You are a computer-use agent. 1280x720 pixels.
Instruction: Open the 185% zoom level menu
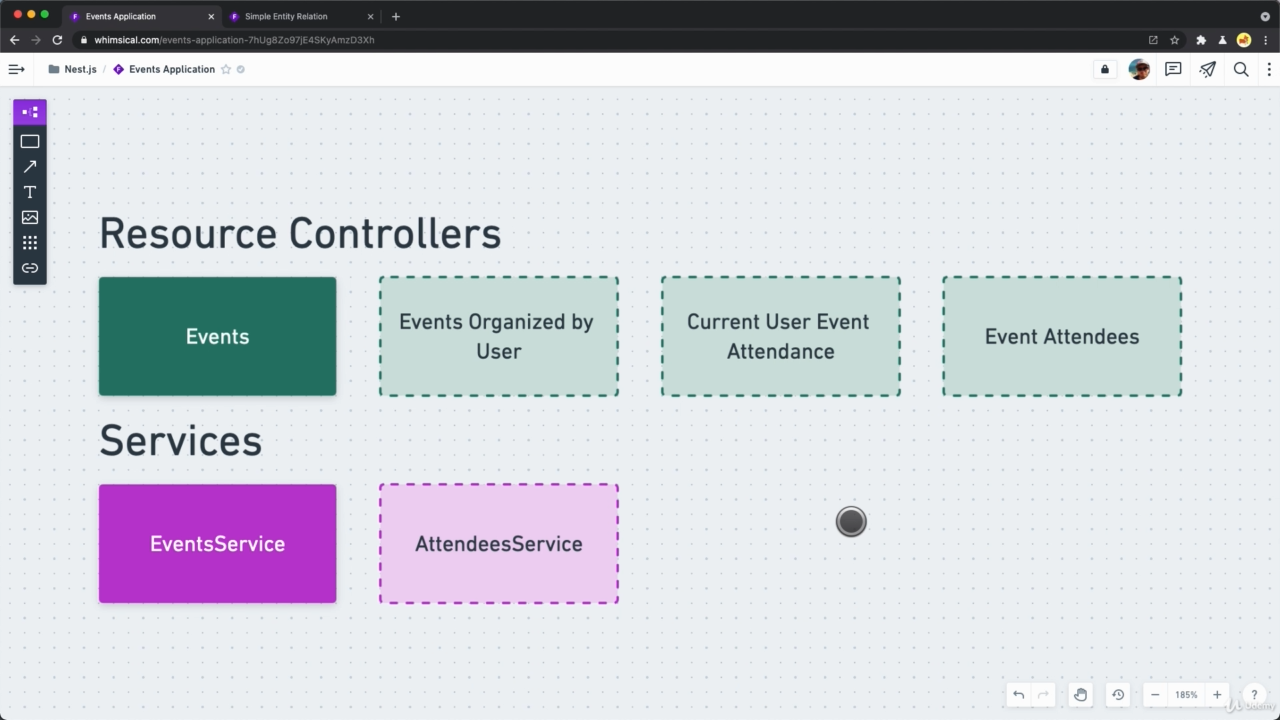pyautogui.click(x=1186, y=695)
